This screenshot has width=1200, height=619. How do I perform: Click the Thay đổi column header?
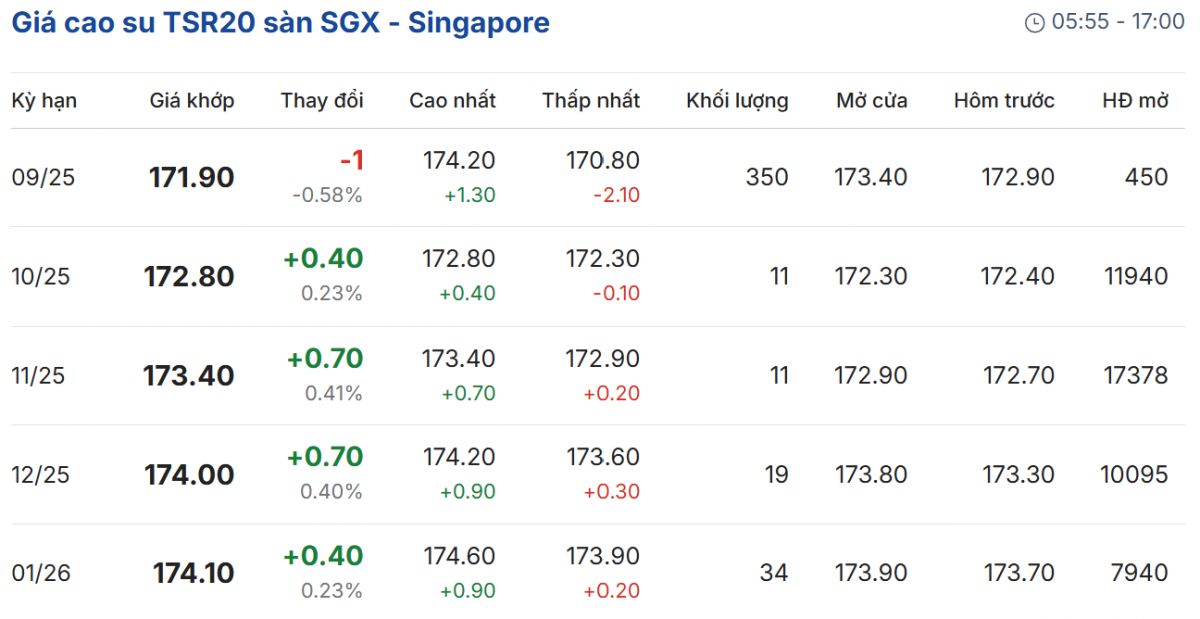(322, 101)
